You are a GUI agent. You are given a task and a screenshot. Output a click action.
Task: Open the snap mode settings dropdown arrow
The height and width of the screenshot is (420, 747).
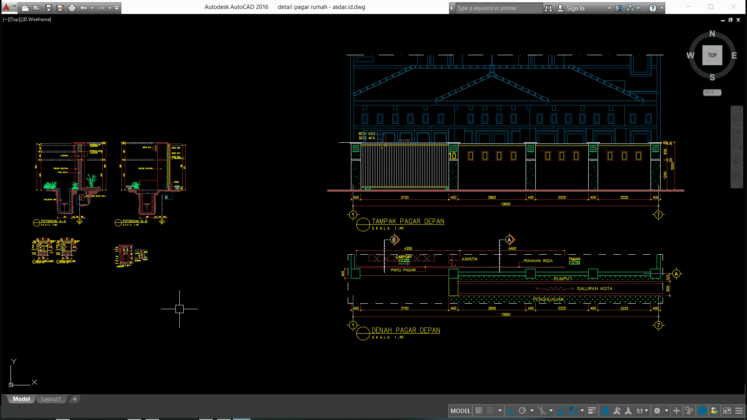500,410
